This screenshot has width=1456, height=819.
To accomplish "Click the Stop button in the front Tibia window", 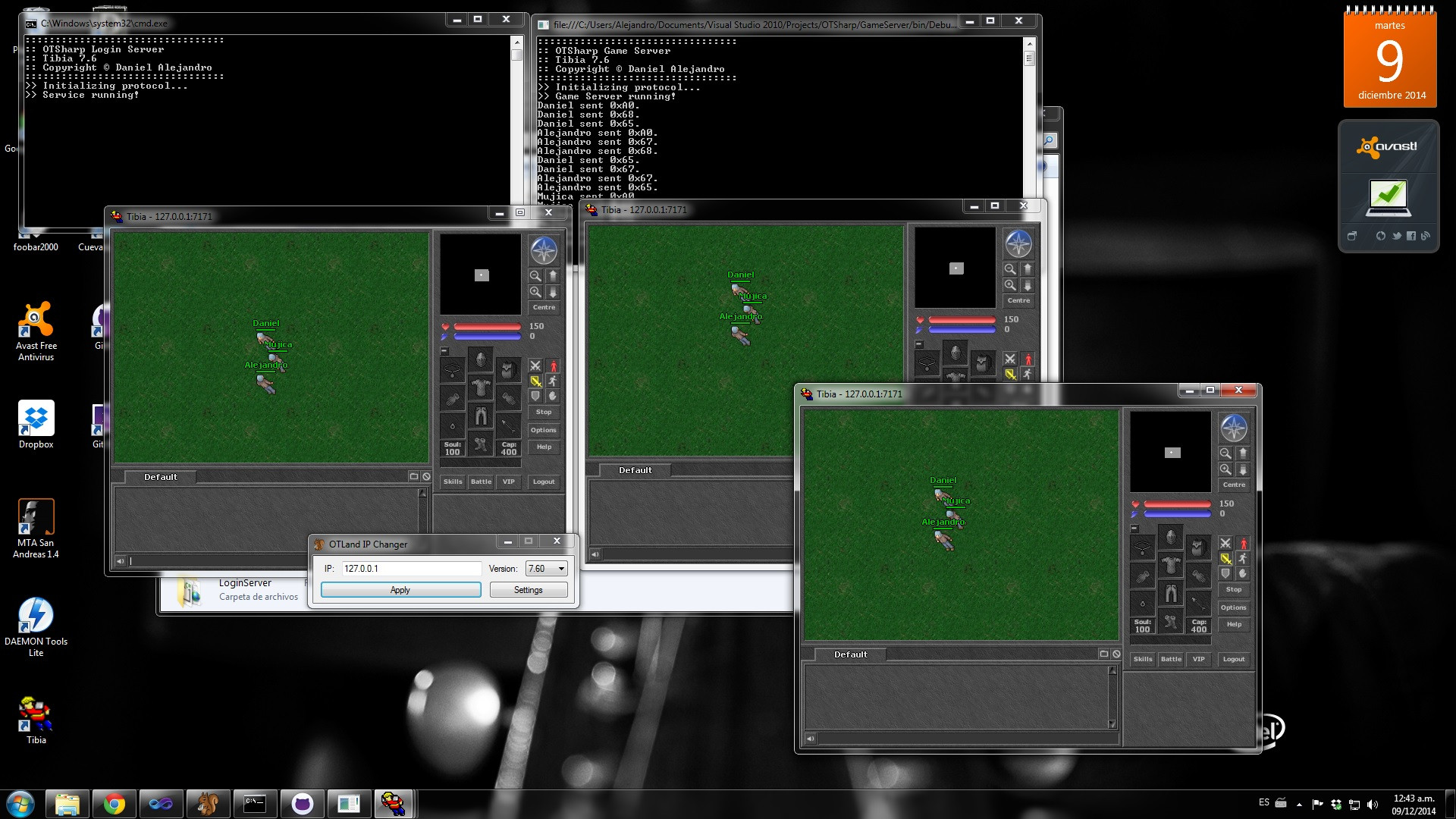I will tap(1234, 589).
